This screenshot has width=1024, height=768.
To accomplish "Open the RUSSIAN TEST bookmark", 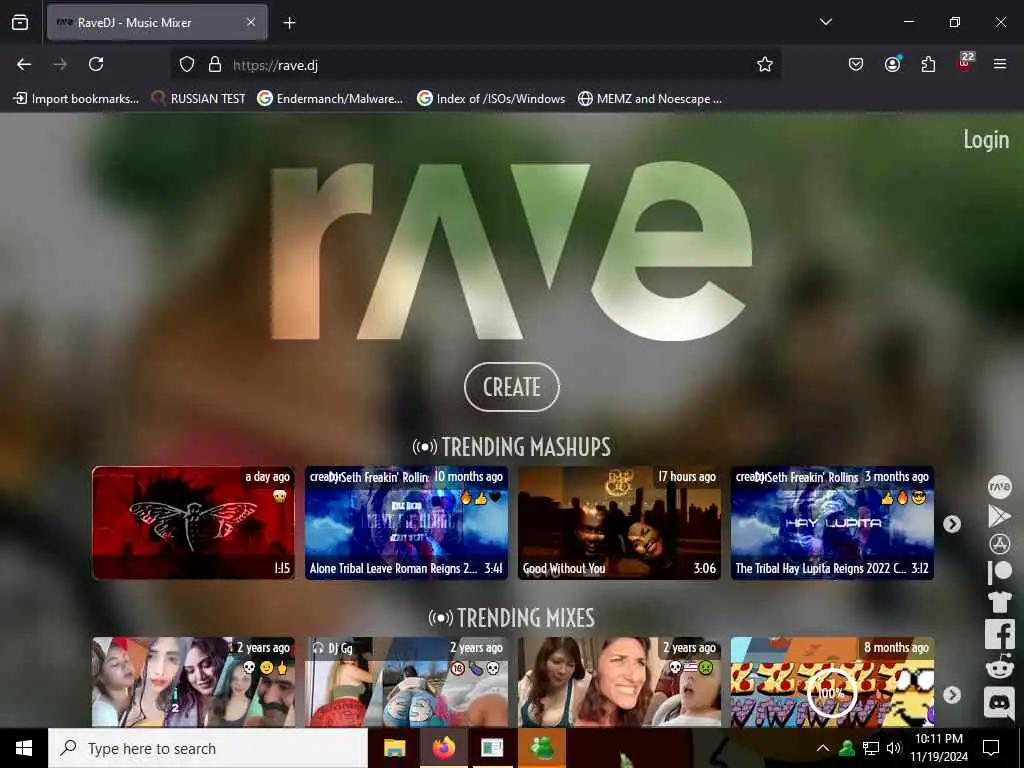I will tap(199, 99).
